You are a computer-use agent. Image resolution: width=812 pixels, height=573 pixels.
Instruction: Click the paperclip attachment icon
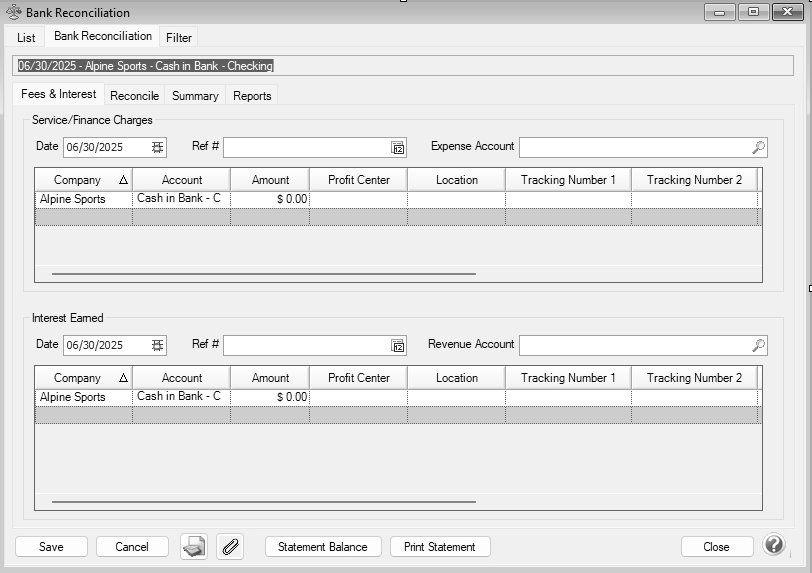pyautogui.click(x=230, y=546)
